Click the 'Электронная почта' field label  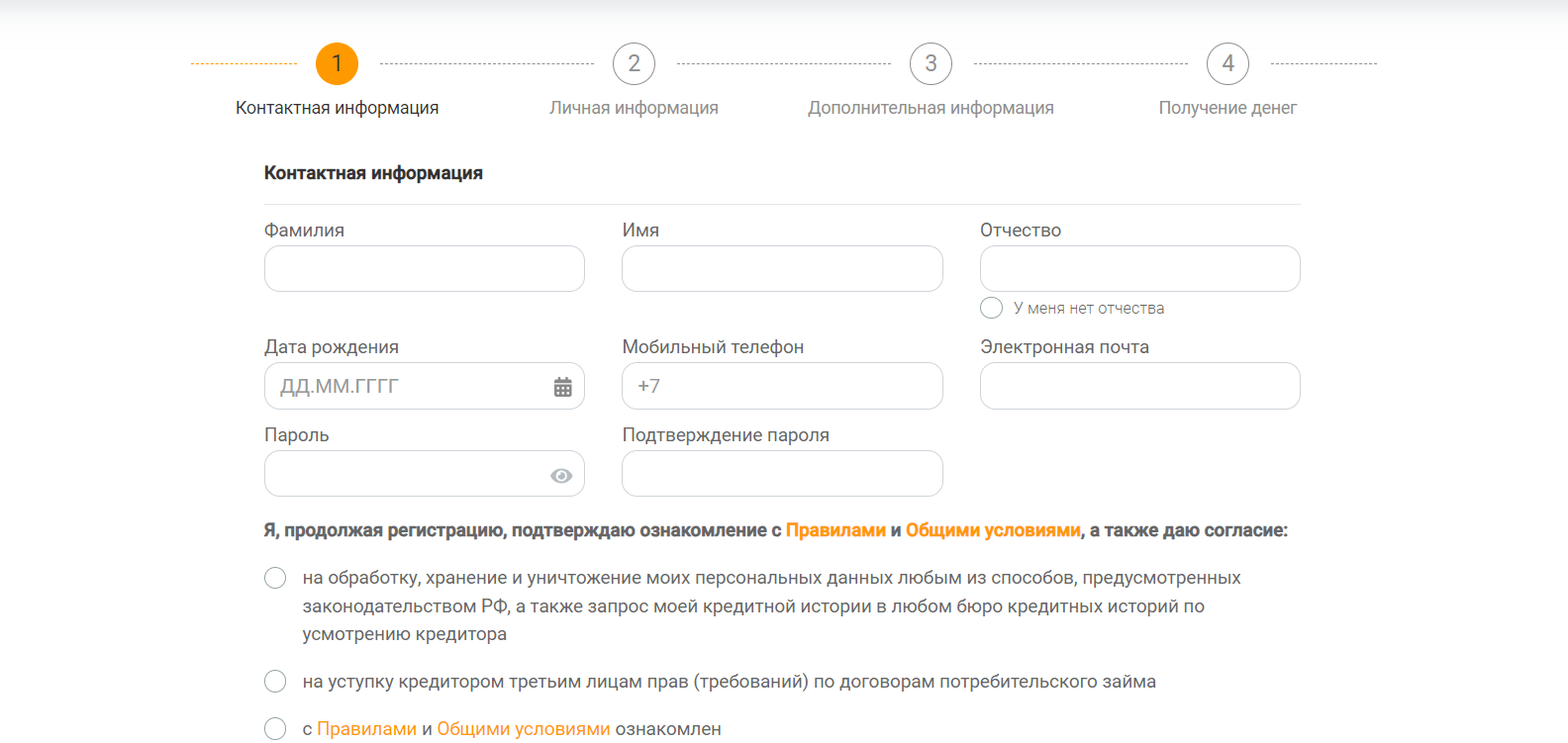coord(1064,347)
